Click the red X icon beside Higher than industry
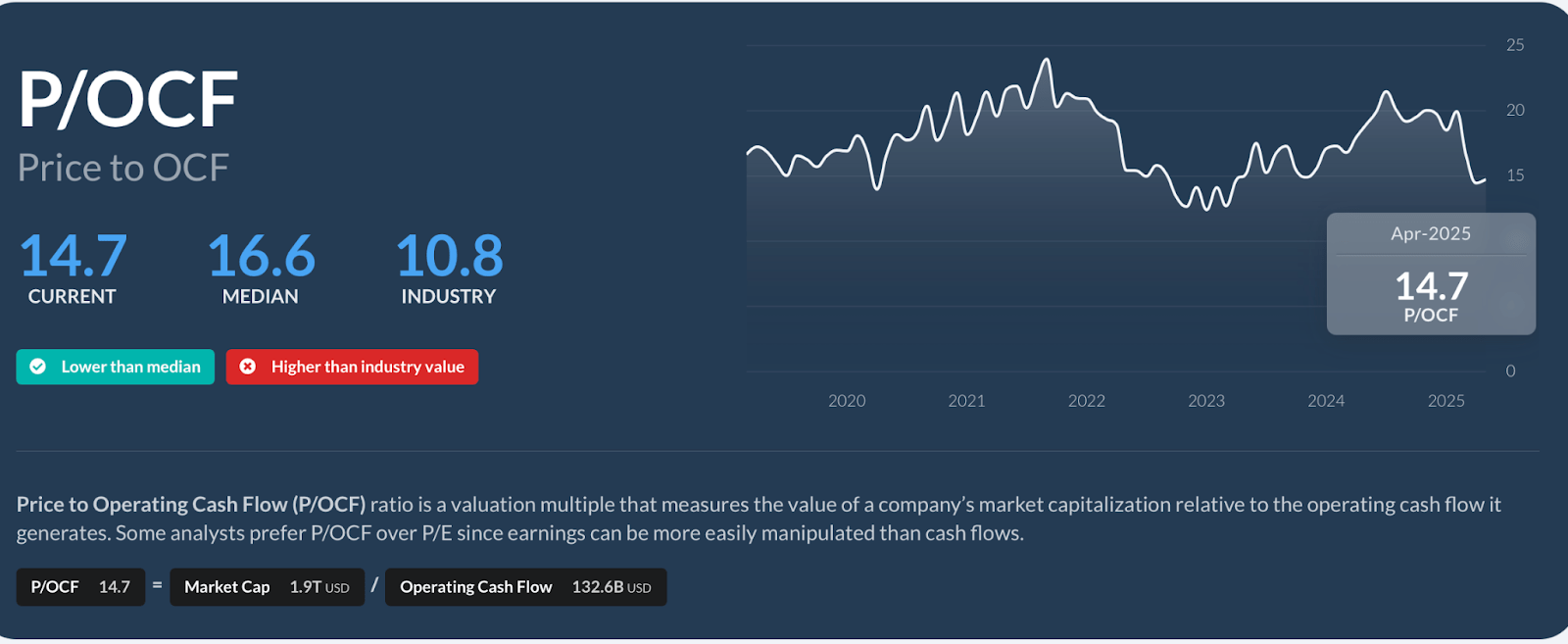This screenshot has height=644, width=1568. pos(248,367)
